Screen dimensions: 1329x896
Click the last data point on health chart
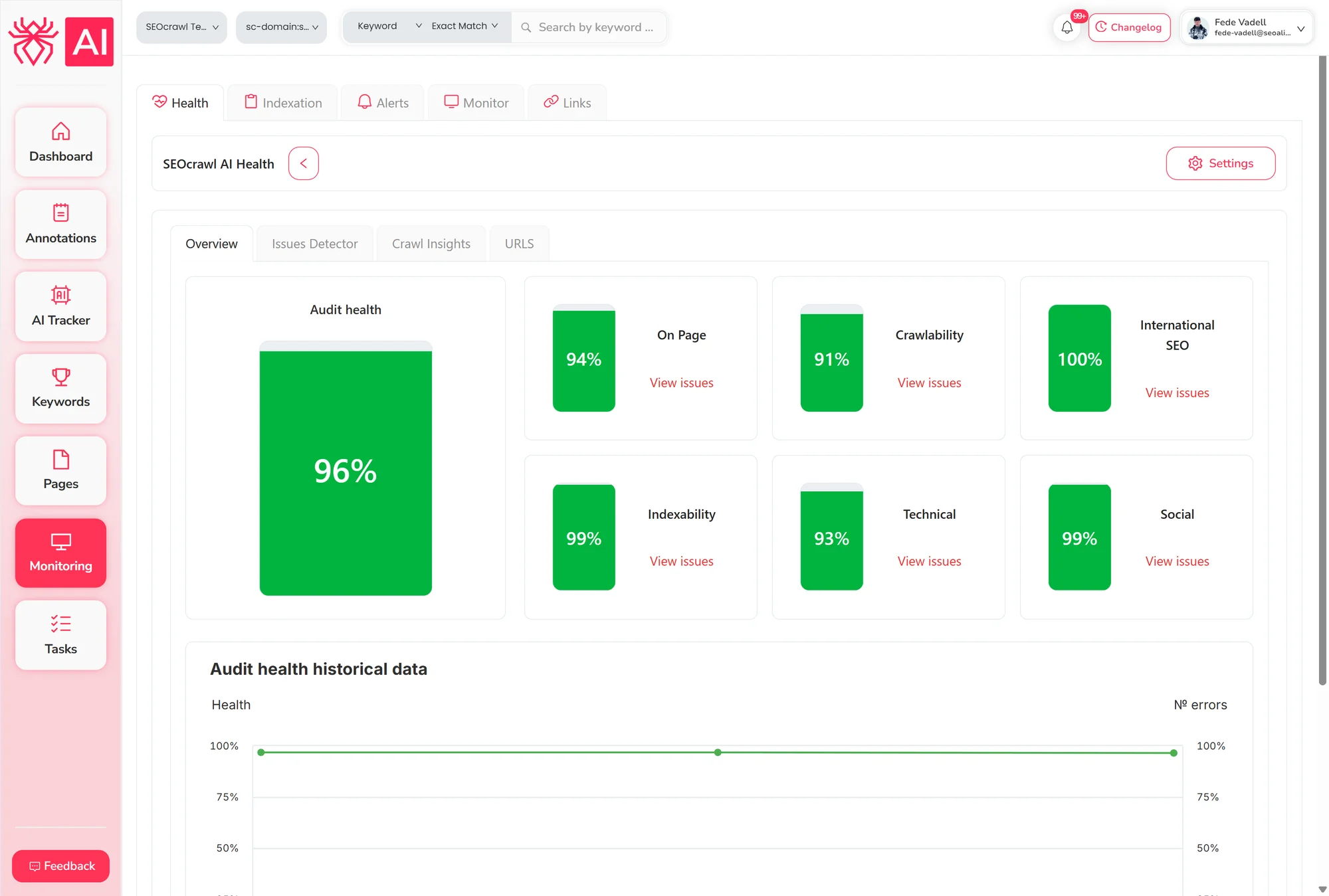point(1174,753)
